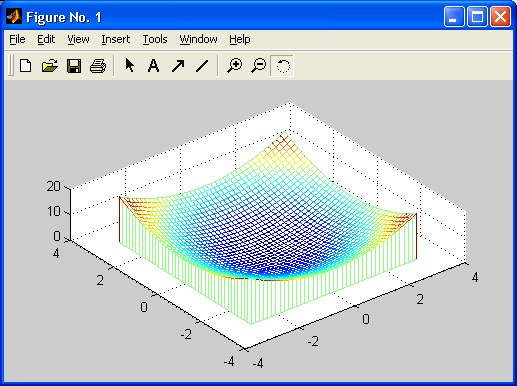Image resolution: width=517 pixels, height=386 pixels.
Task: Close the Figure No. 1 window
Action: [x=500, y=16]
